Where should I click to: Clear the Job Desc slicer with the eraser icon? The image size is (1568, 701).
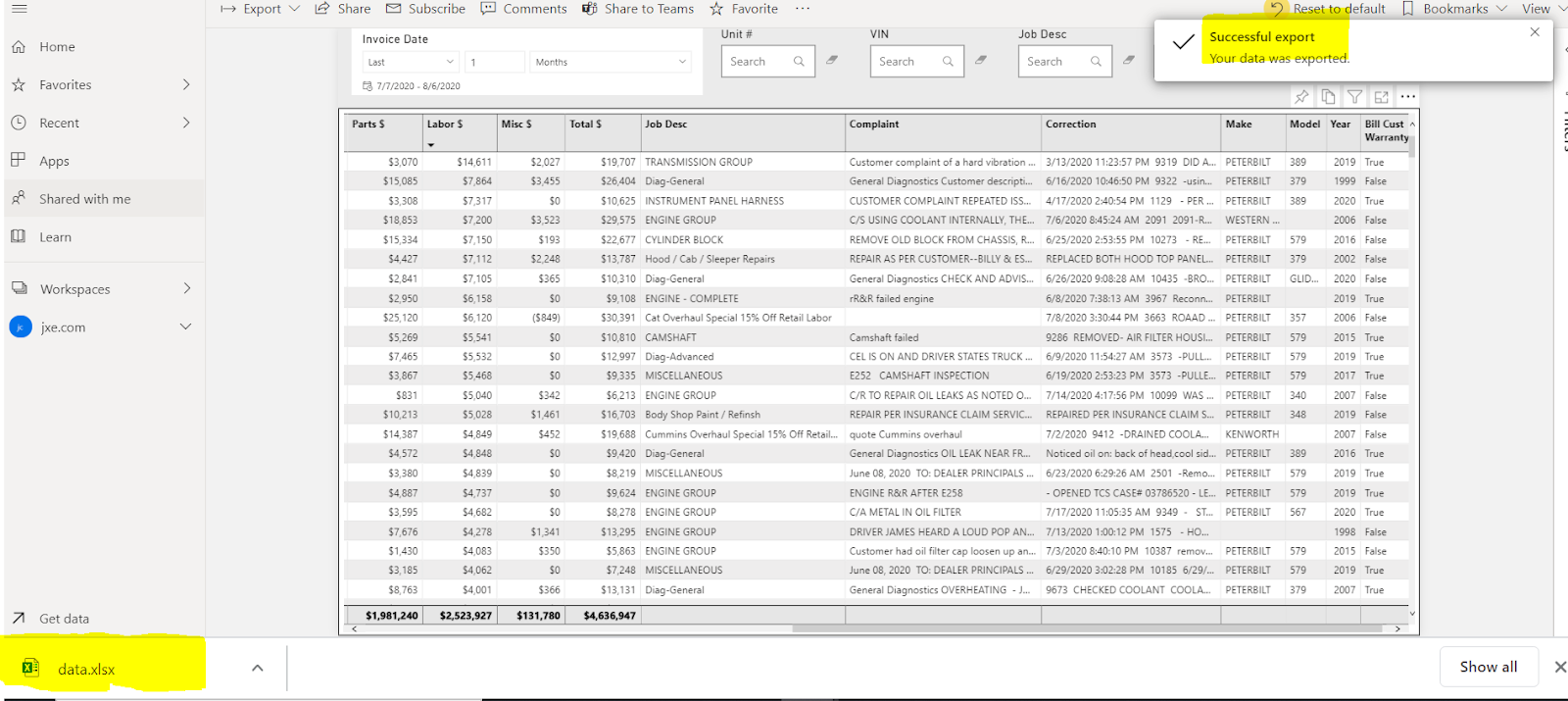[x=1129, y=60]
